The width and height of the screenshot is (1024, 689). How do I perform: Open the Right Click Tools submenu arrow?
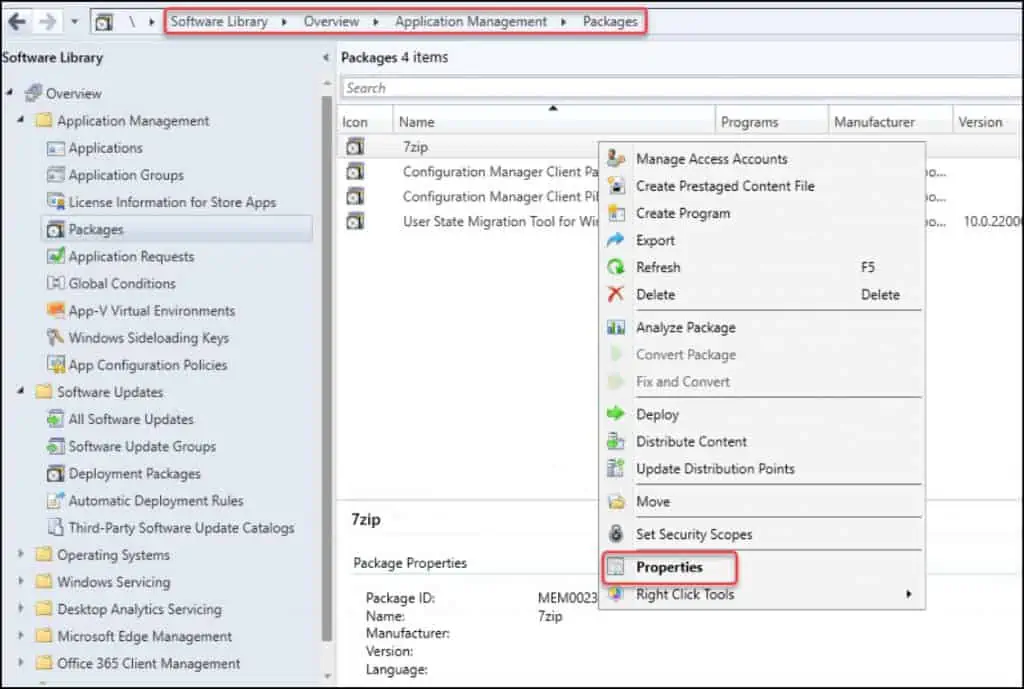908,594
